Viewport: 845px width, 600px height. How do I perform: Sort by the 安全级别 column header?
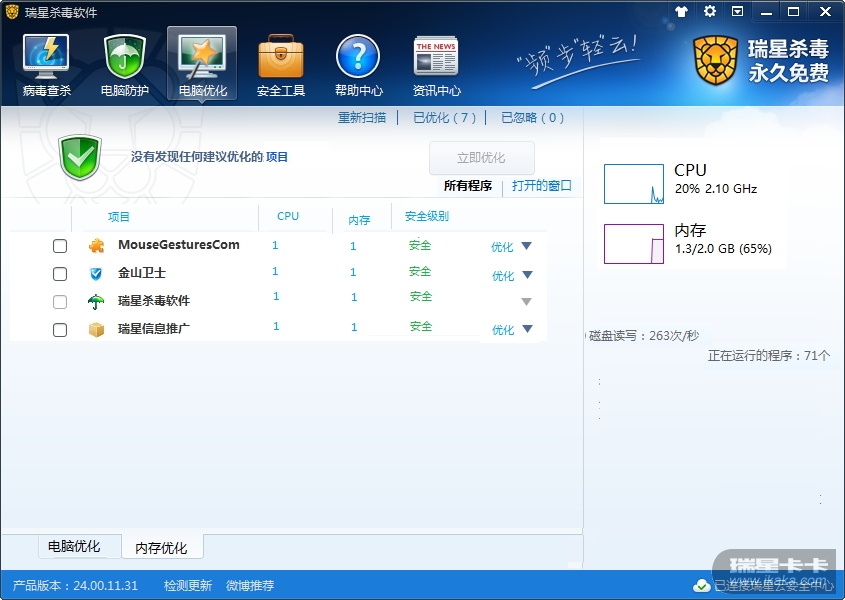(x=427, y=216)
